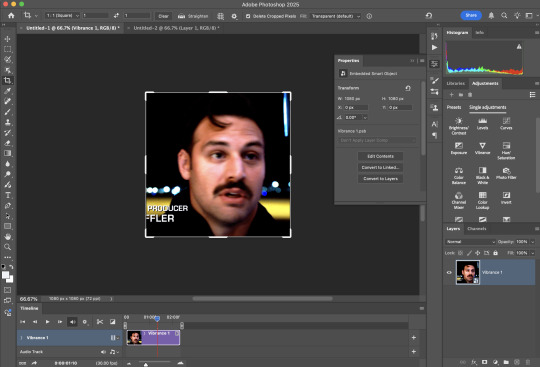Open layer blend mode Normal dropdown
Viewport: 540px width, 367px height.
[470, 242]
